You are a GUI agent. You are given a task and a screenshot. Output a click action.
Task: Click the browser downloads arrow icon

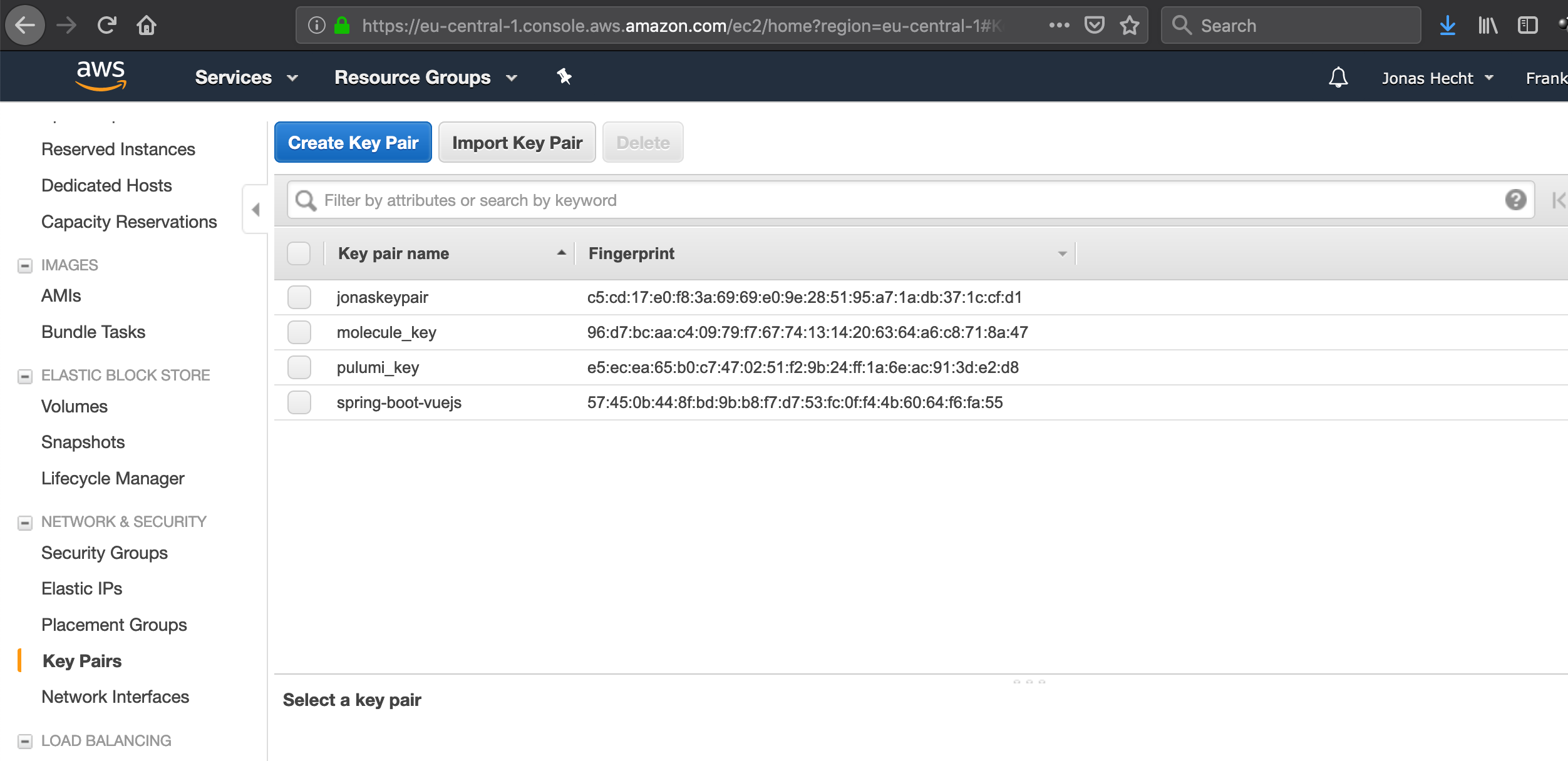click(x=1447, y=26)
